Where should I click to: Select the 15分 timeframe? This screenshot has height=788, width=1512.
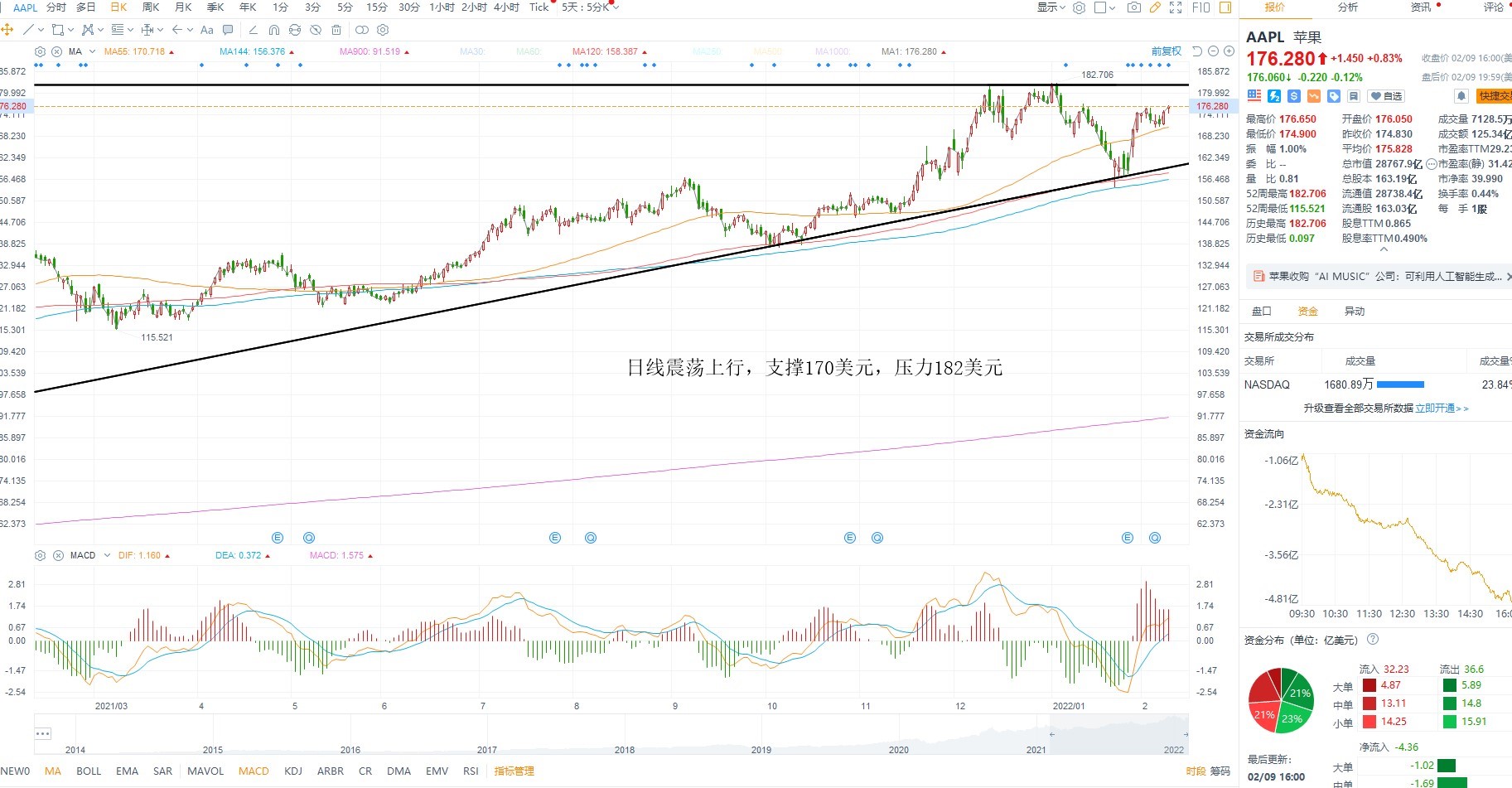click(x=377, y=7)
